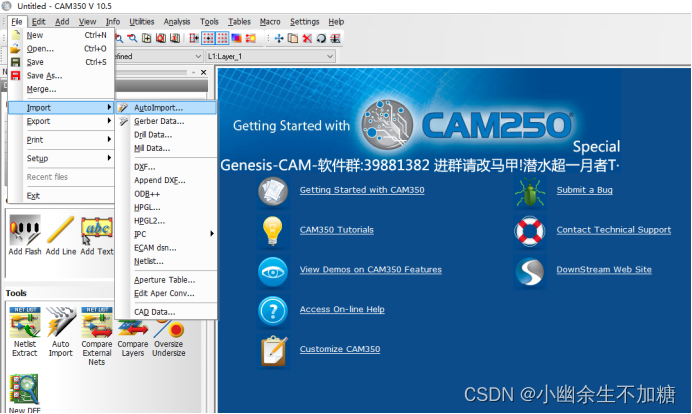The height and width of the screenshot is (414, 692).
Task: Expand the Export submenu
Action: coord(60,121)
